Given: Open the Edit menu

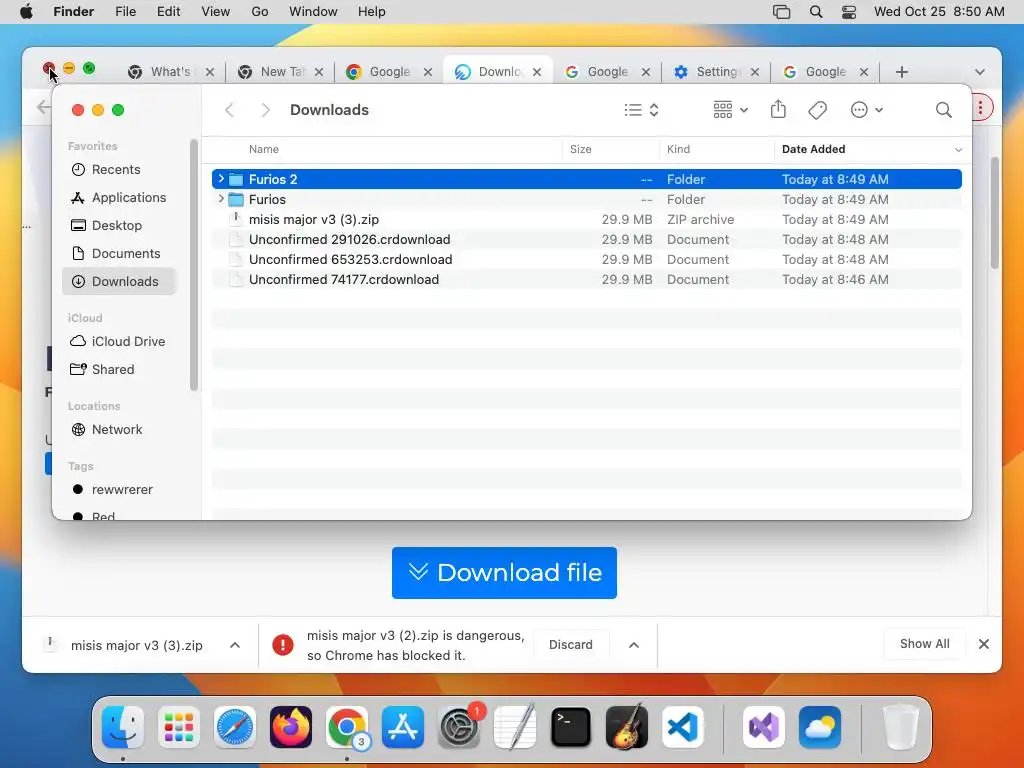Looking at the screenshot, I should tap(168, 12).
